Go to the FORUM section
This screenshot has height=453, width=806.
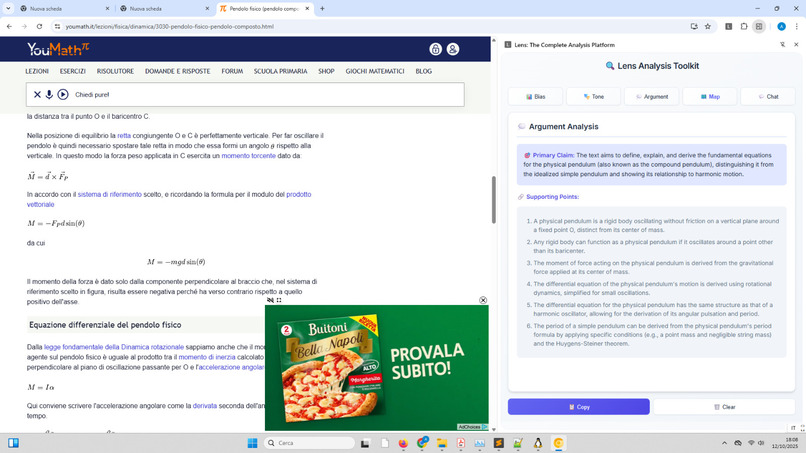(x=232, y=71)
